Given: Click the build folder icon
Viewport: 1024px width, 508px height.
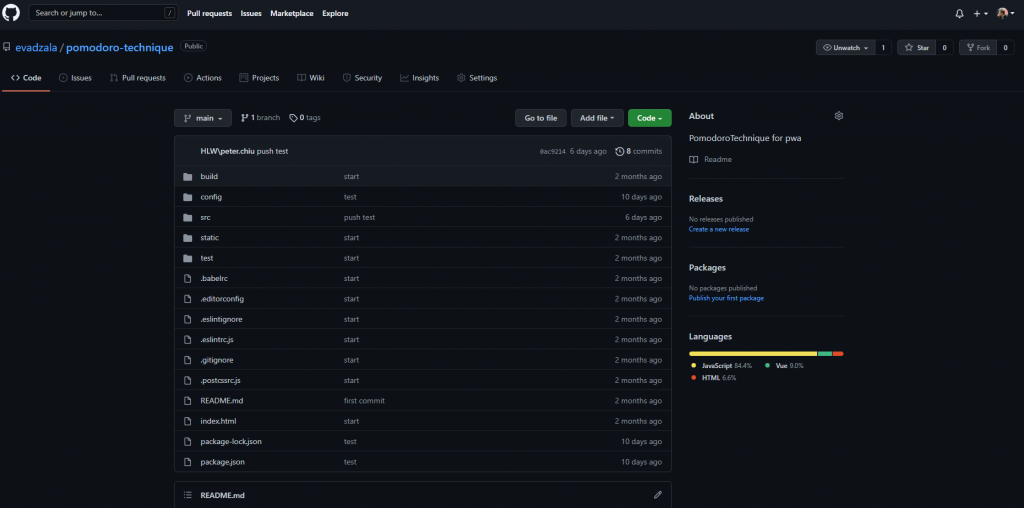Looking at the screenshot, I should tap(188, 176).
